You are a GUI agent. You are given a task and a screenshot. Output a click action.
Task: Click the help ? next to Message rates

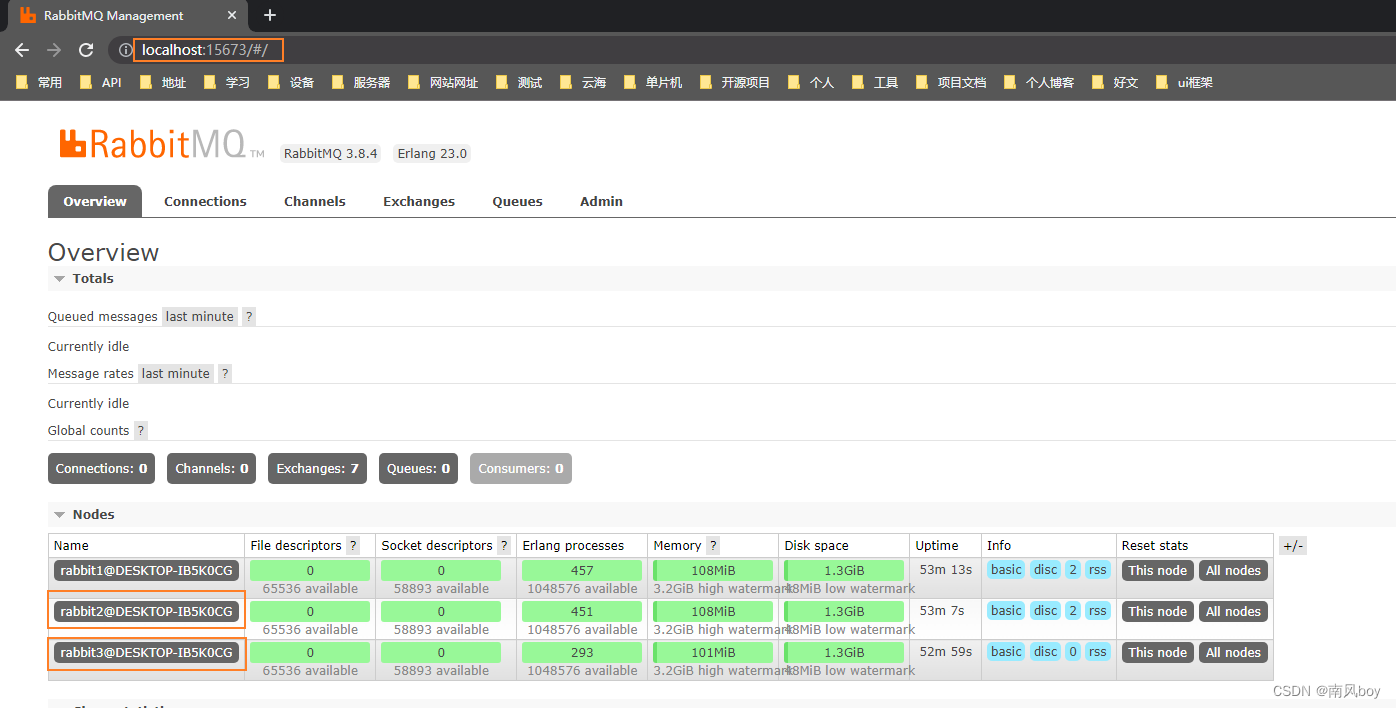pyautogui.click(x=225, y=373)
